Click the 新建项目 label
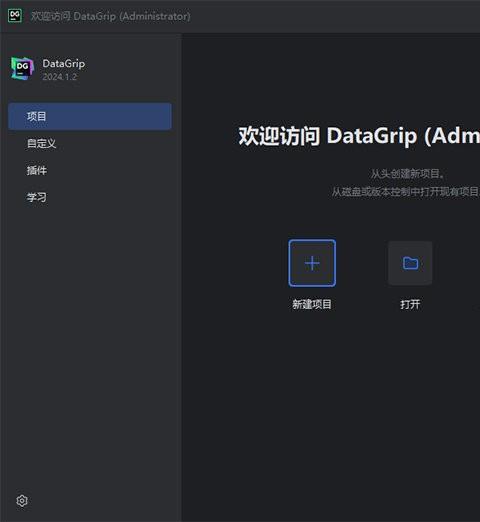480x522 pixels. tap(312, 304)
